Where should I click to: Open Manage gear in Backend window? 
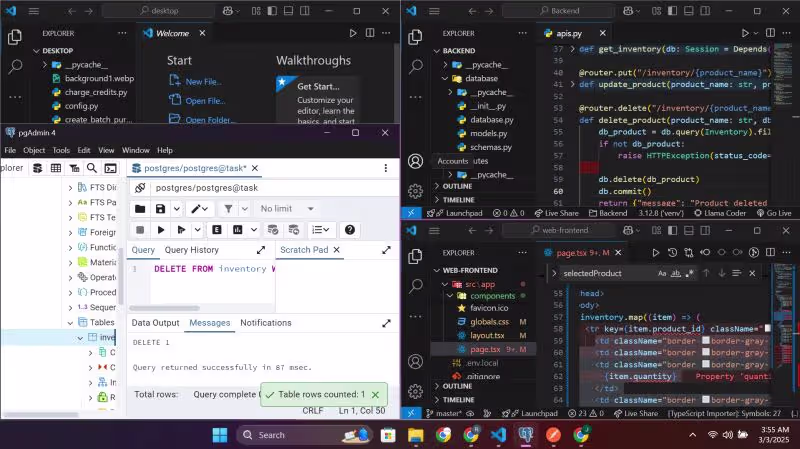[416, 191]
